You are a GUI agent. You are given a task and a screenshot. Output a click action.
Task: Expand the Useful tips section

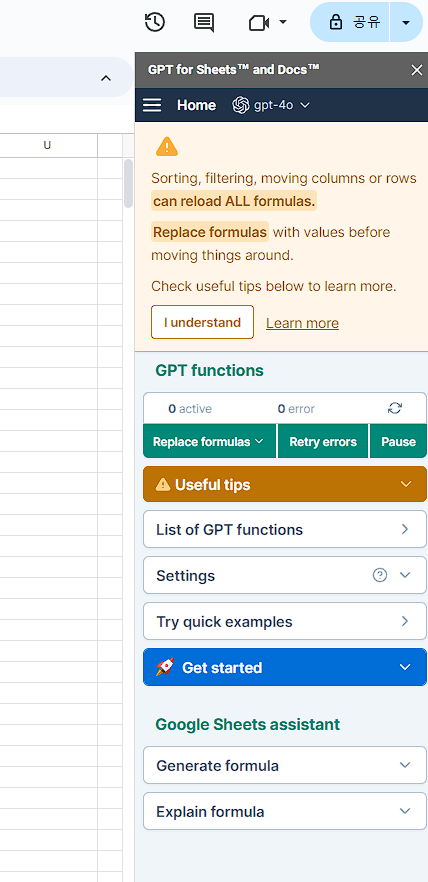285,484
